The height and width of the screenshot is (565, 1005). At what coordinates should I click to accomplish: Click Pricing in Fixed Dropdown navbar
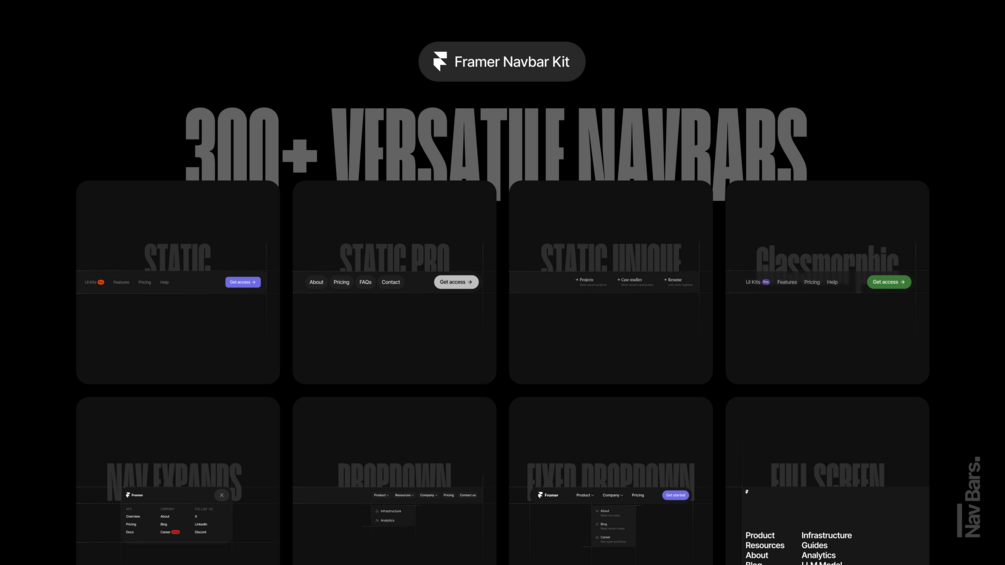point(638,495)
